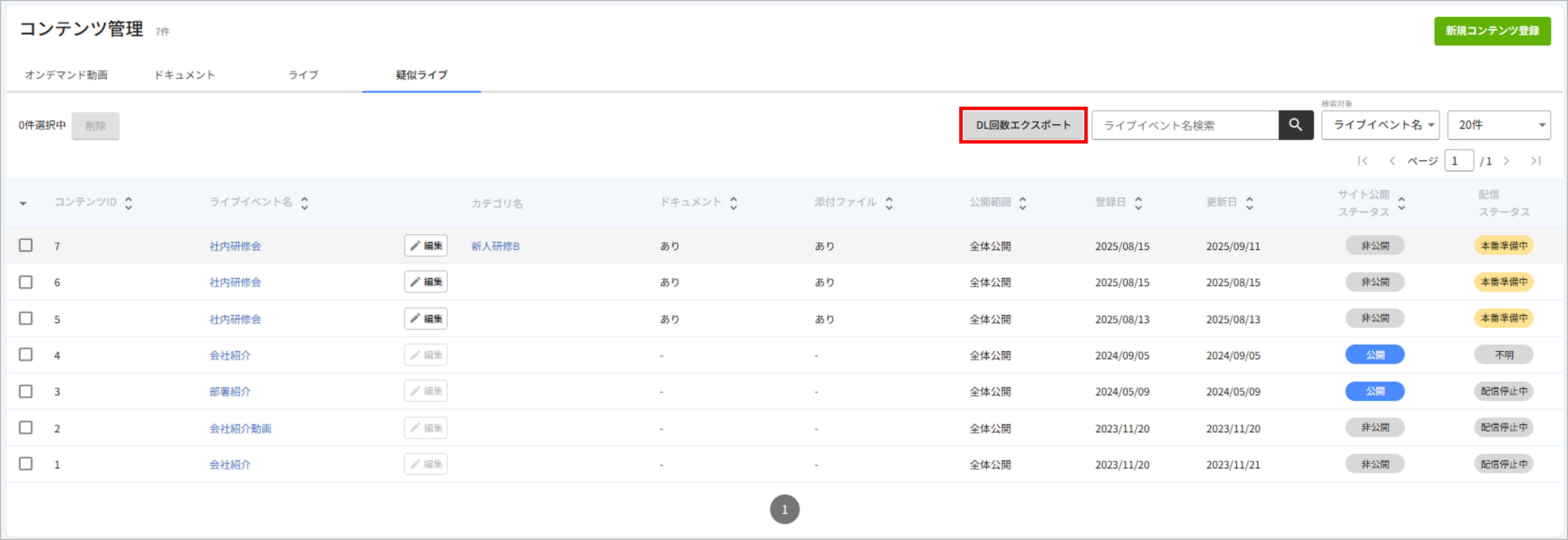This screenshot has height=540, width=1568.
Task: Click カテゴリ名 column header
Action: (497, 204)
